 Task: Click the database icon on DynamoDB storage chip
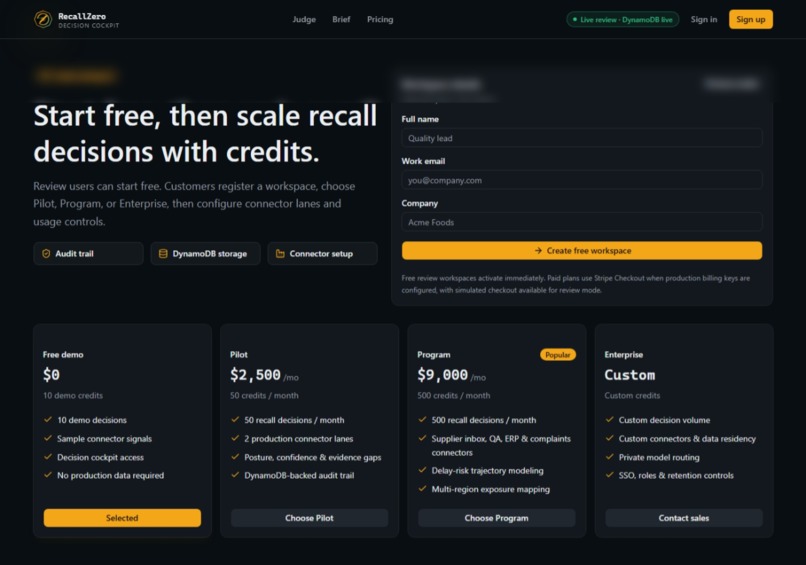(x=163, y=253)
